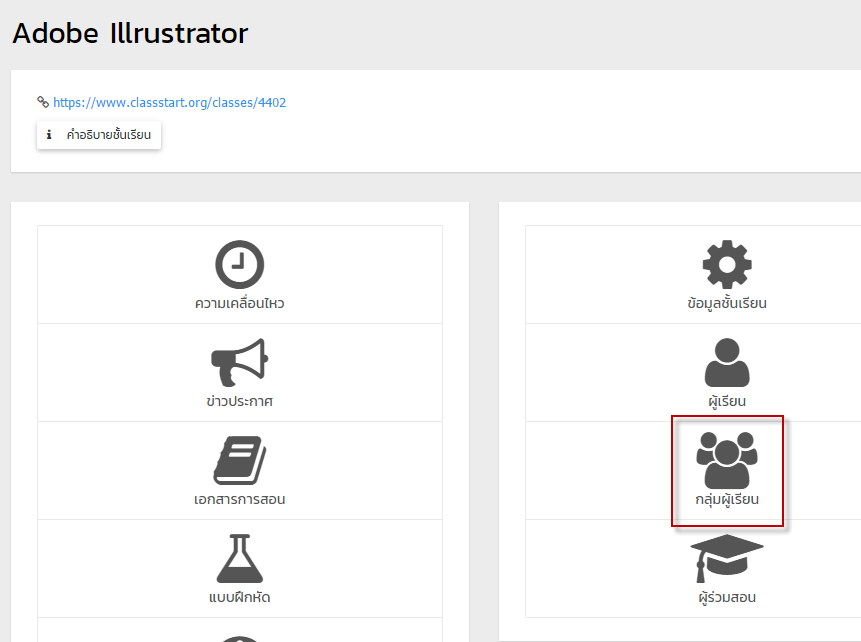Click the chain link icon beside the URL
Image resolution: width=861 pixels, height=642 pixels.
[x=43, y=102]
